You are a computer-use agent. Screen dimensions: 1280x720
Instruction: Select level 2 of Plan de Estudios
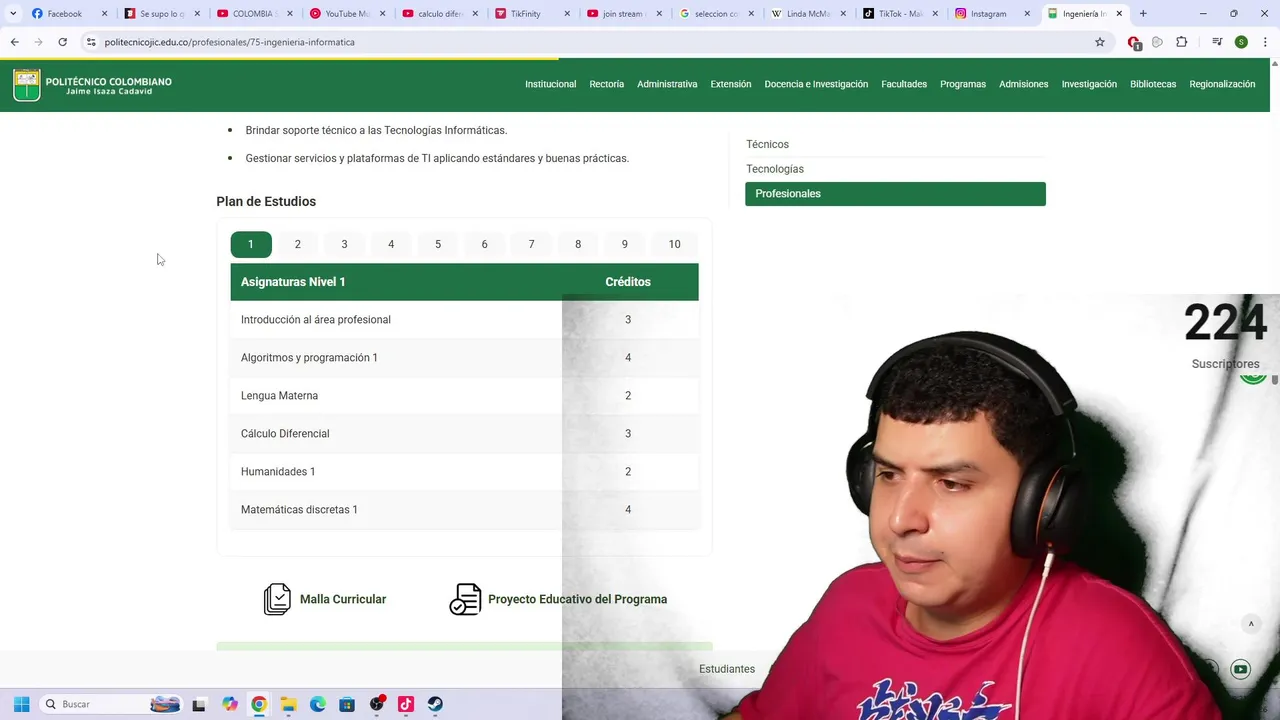[297, 244]
